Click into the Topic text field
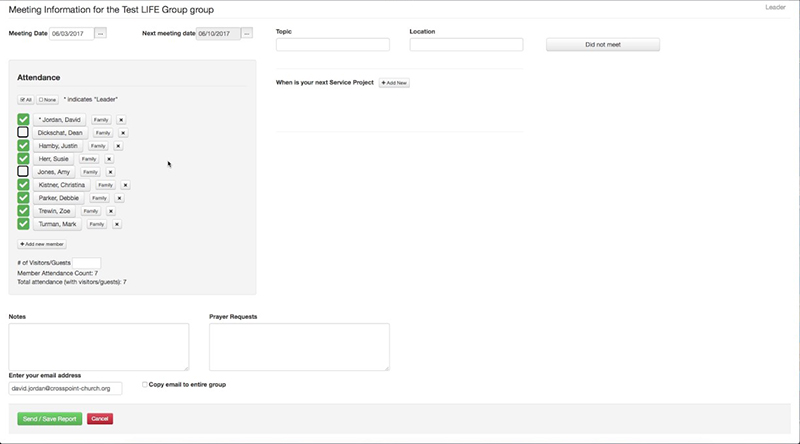The width and height of the screenshot is (800, 444). click(332, 45)
